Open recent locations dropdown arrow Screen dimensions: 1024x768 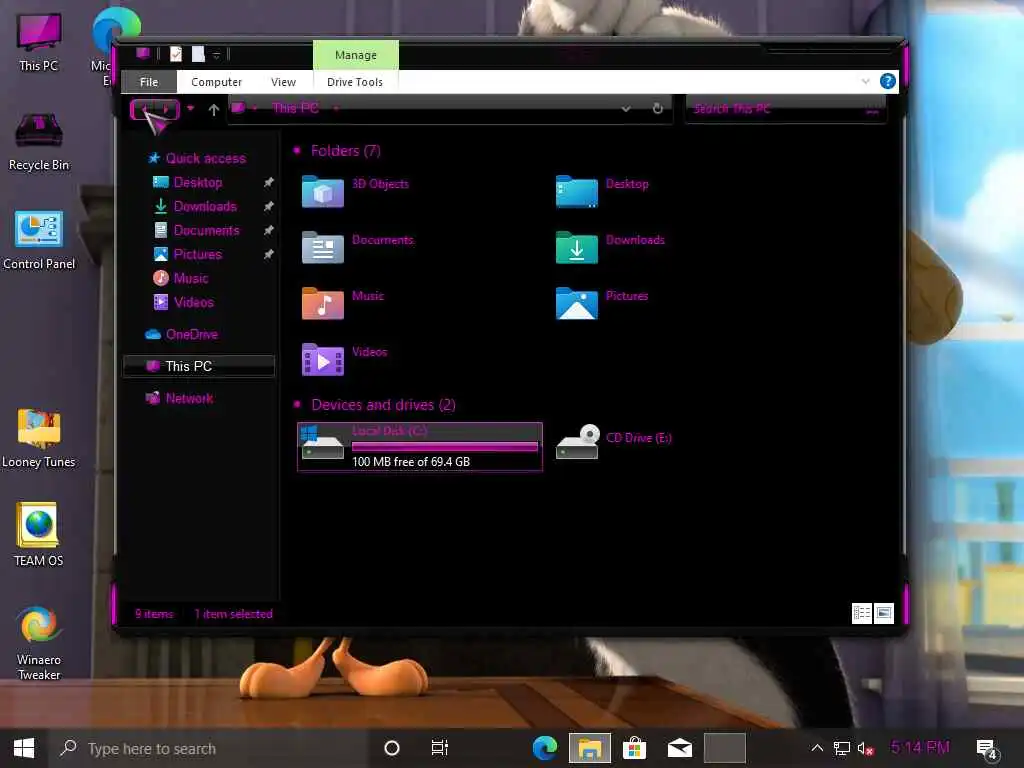point(190,108)
